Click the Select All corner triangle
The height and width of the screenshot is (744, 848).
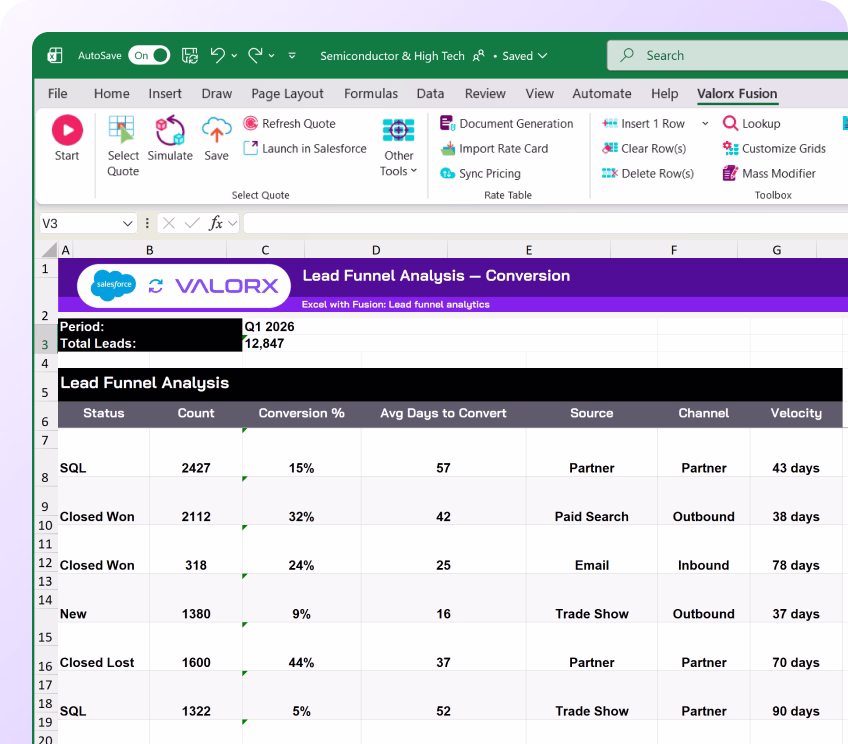pos(50,249)
